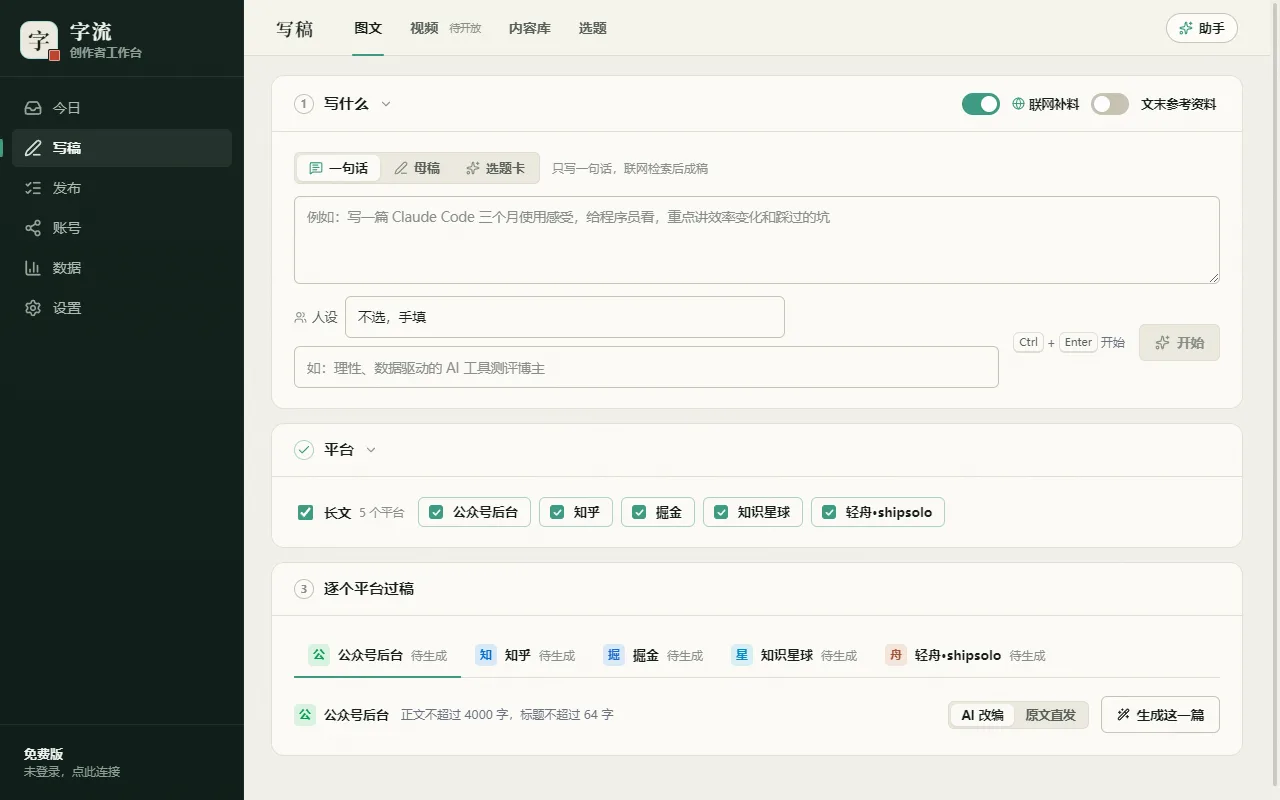Uncheck the 掘金 platform checkbox
The width and height of the screenshot is (1280, 800).
[639, 512]
